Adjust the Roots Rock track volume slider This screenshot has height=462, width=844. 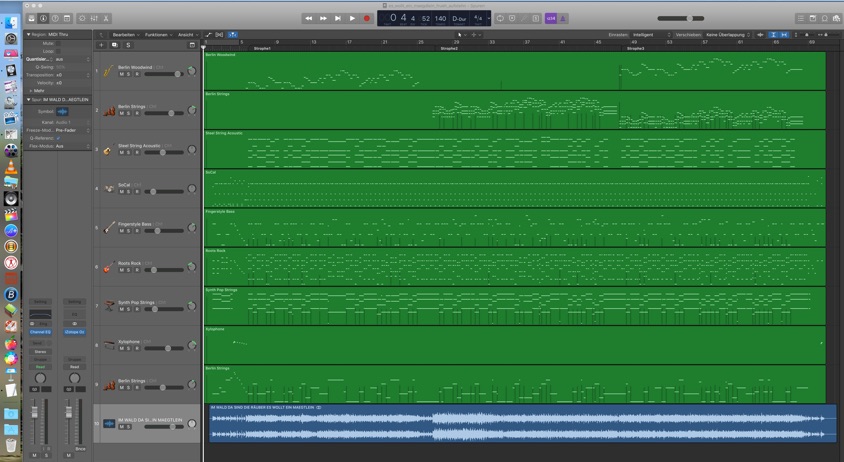coord(164,270)
